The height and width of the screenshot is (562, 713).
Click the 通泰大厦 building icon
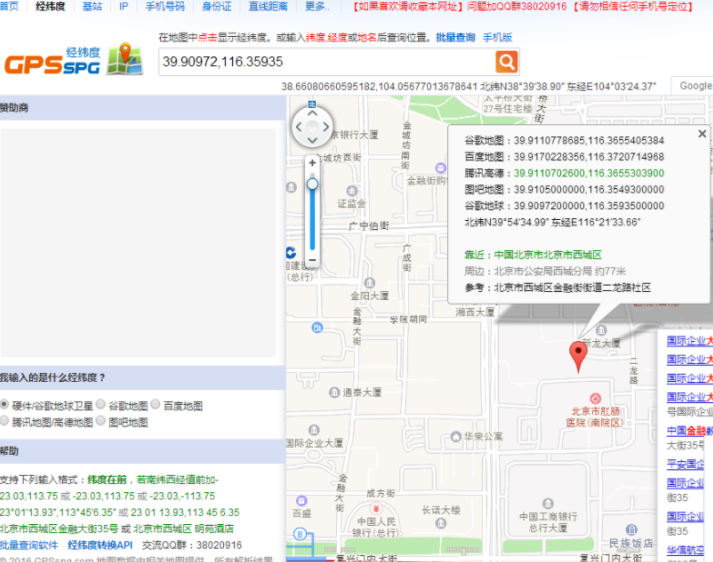[x=334, y=392]
